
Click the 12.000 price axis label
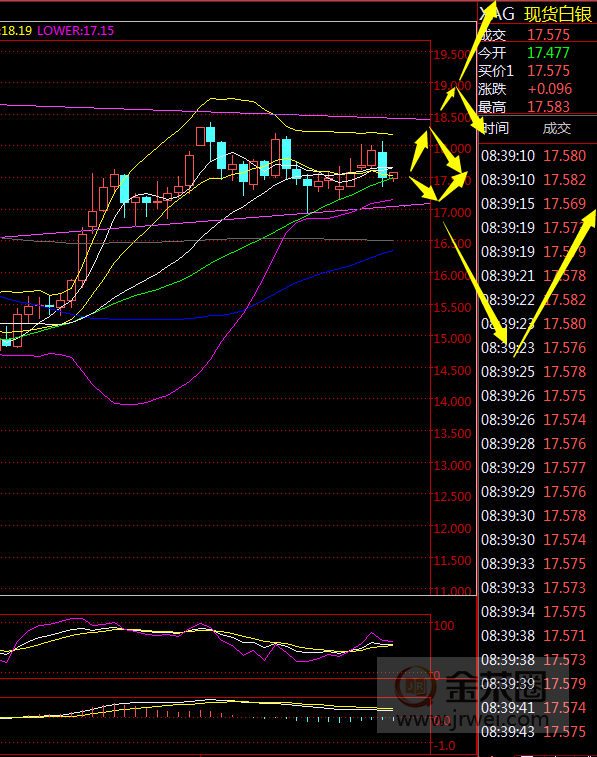[452, 529]
